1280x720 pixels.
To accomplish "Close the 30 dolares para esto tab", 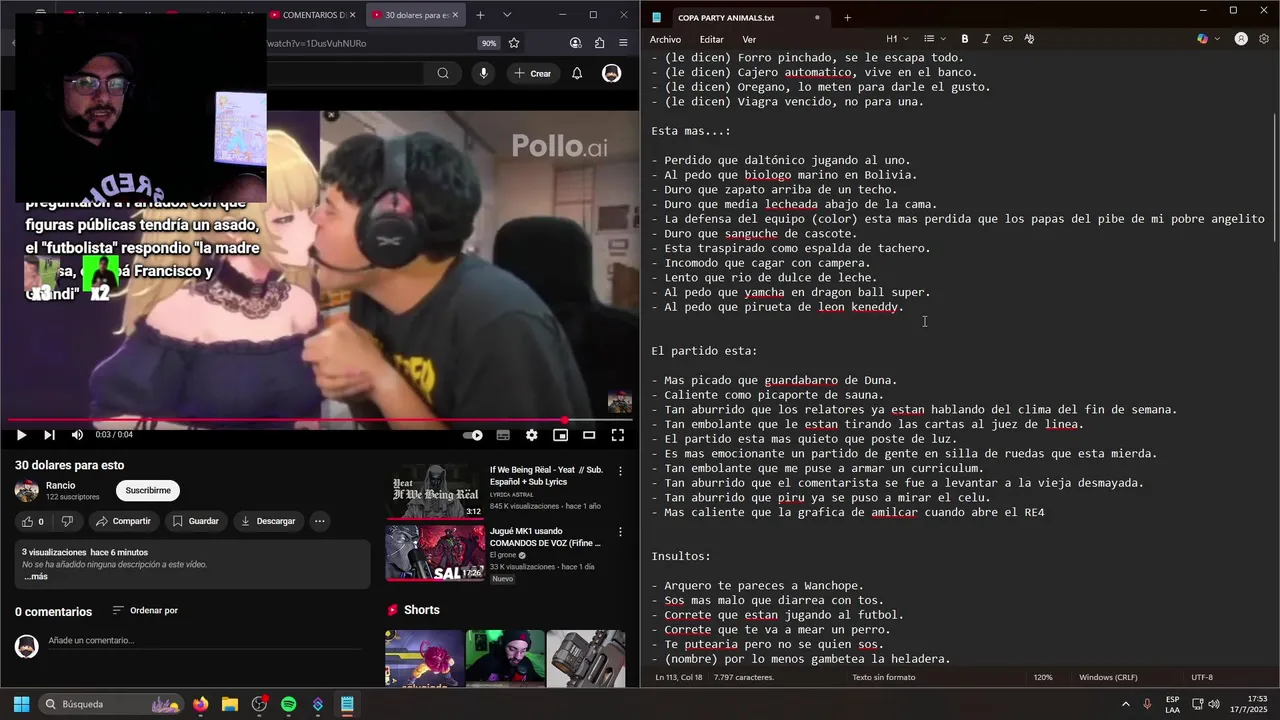I will coord(457,15).
